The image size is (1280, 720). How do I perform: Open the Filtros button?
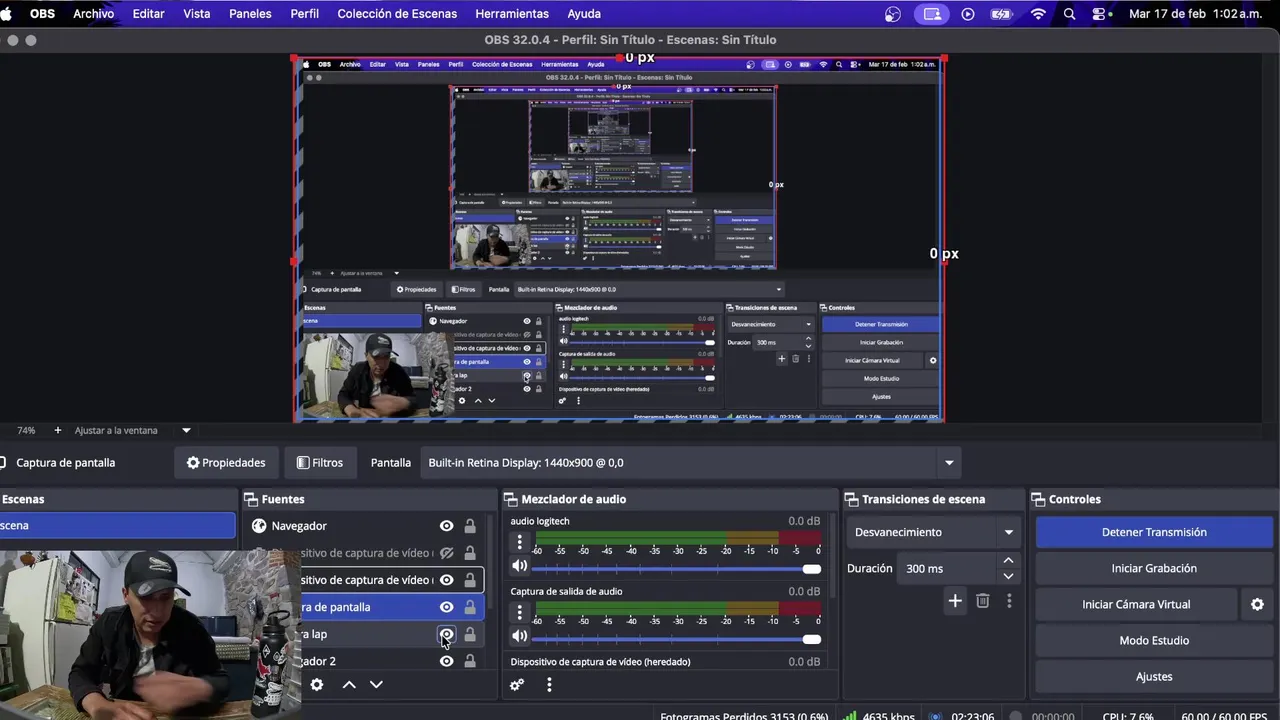click(x=320, y=463)
